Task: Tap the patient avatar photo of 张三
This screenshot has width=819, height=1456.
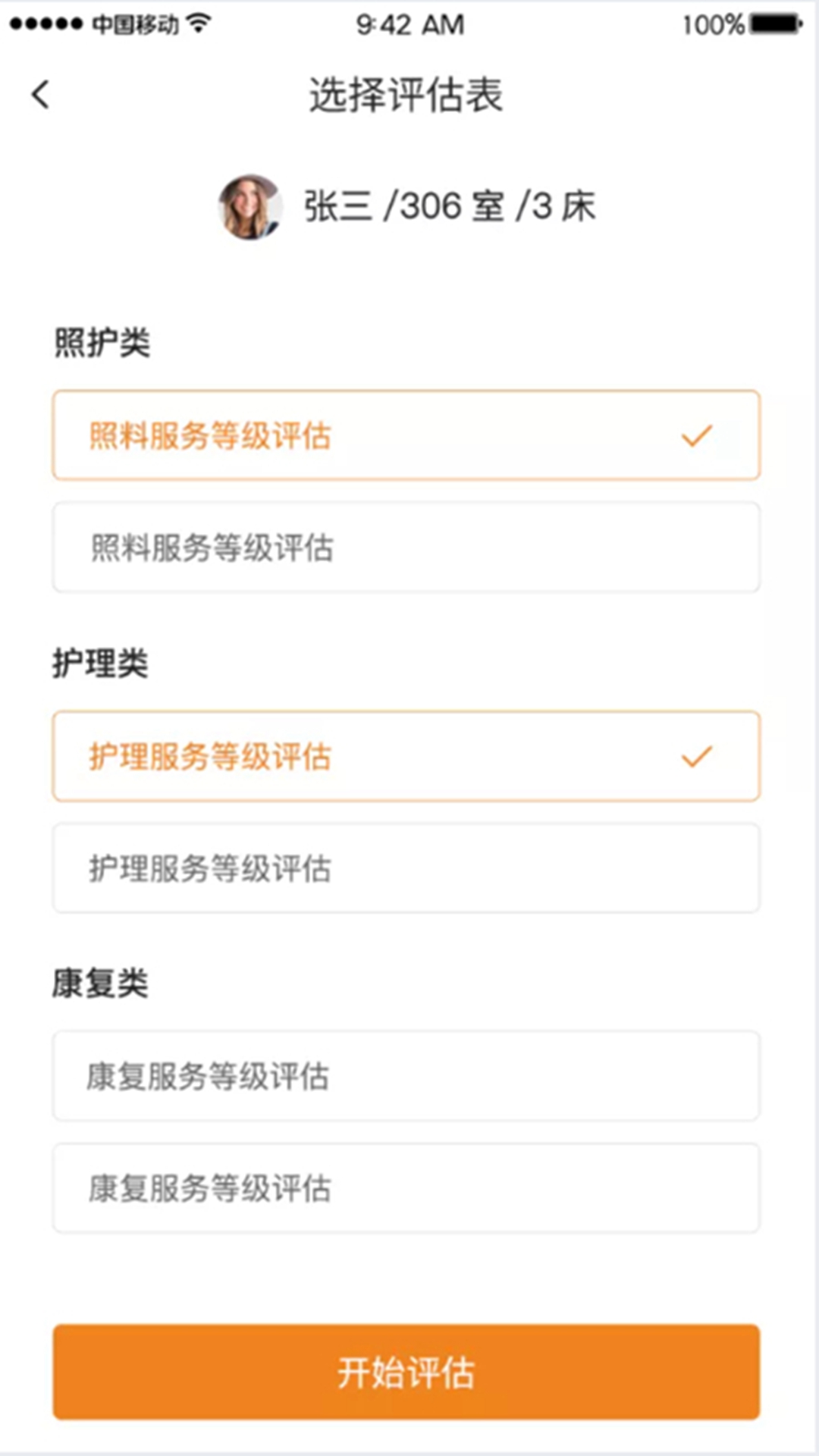Action: pyautogui.click(x=249, y=207)
